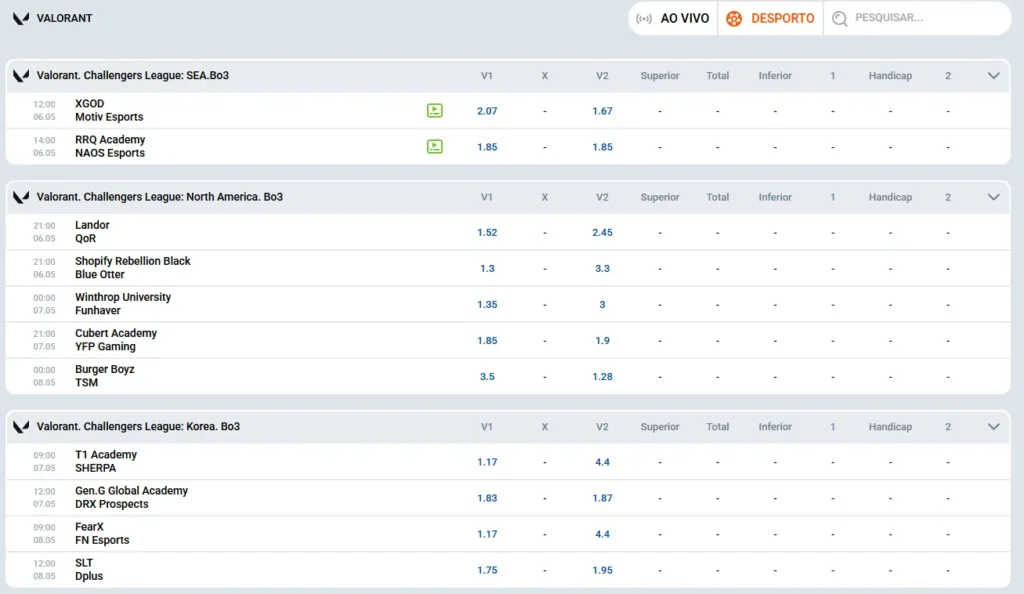Click Total column header in Korea section
Viewport: 1024px width, 594px height.
pos(717,427)
